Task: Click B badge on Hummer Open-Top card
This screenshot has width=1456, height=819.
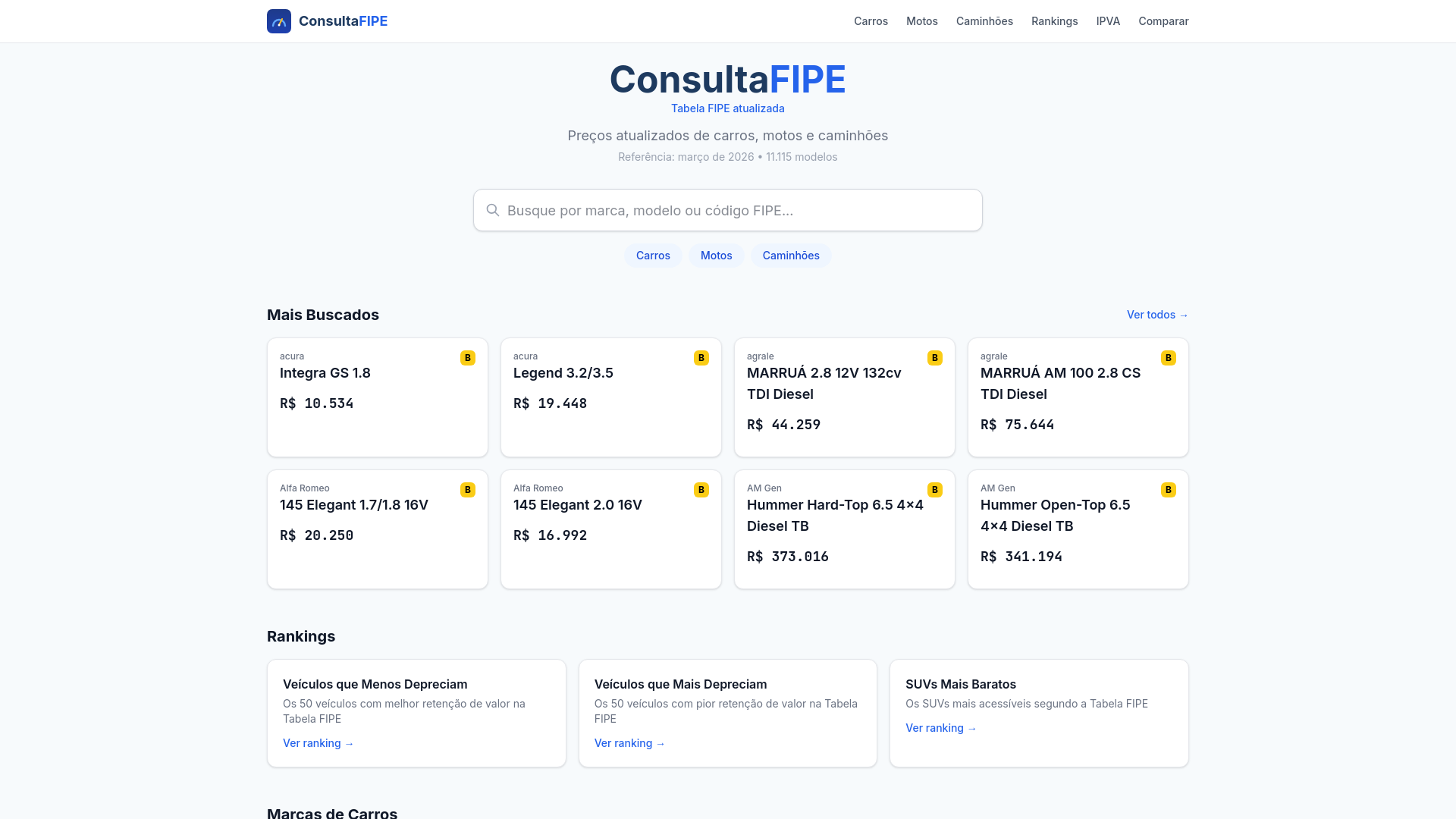Action: (x=1169, y=490)
